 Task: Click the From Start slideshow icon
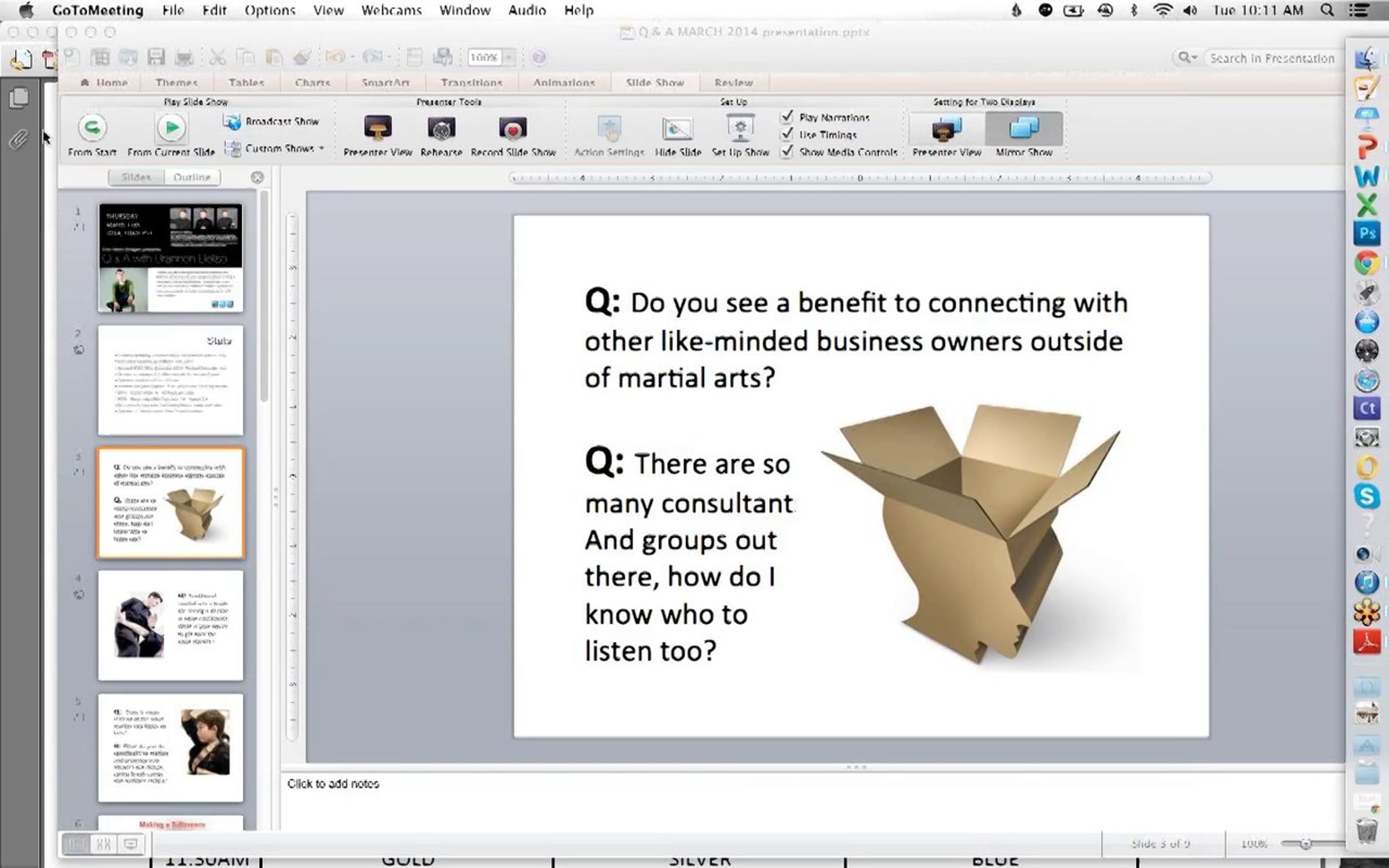click(x=92, y=128)
